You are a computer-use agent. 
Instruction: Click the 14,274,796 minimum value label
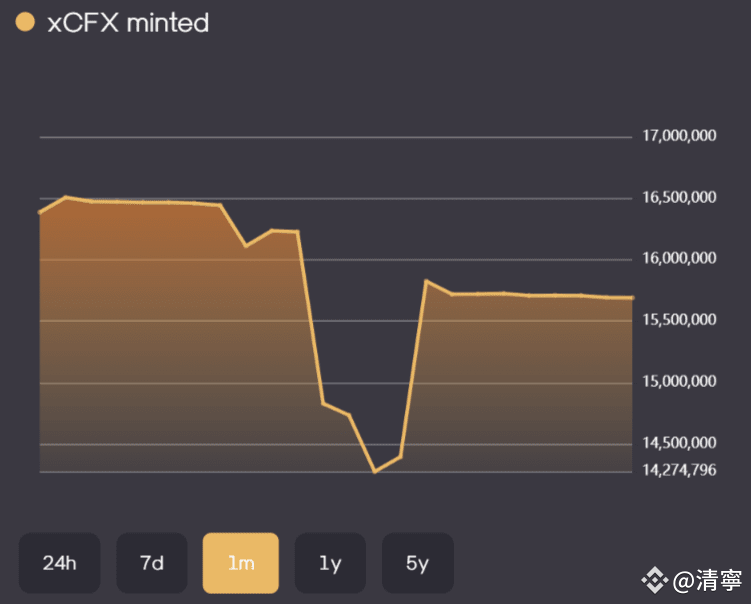pyautogui.click(x=679, y=469)
